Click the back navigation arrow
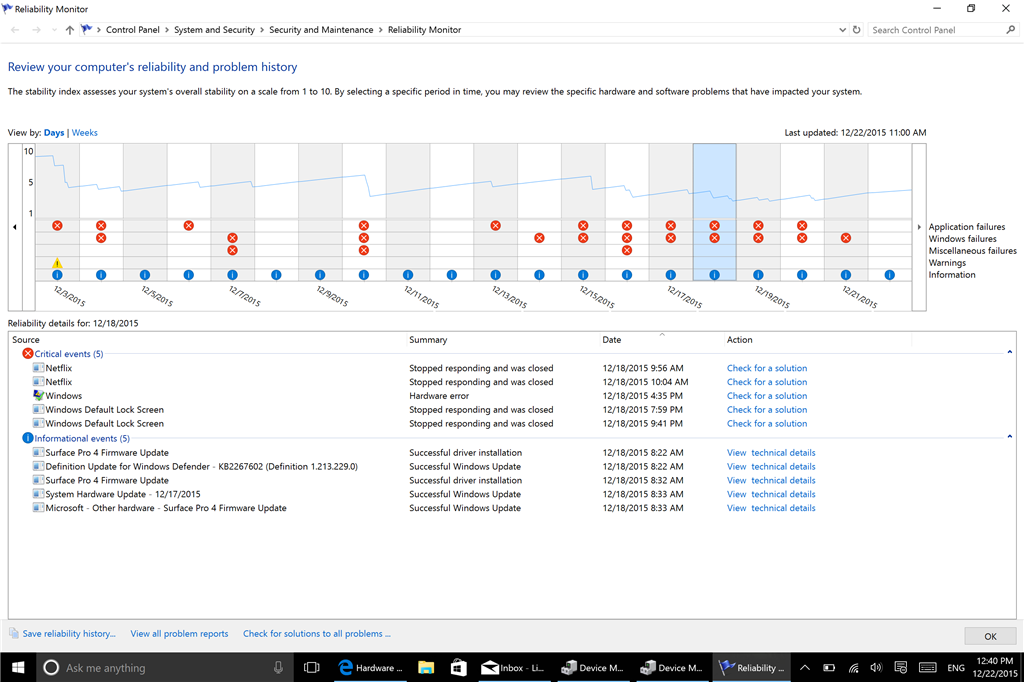This screenshot has height=682, width=1024. click(x=13, y=29)
